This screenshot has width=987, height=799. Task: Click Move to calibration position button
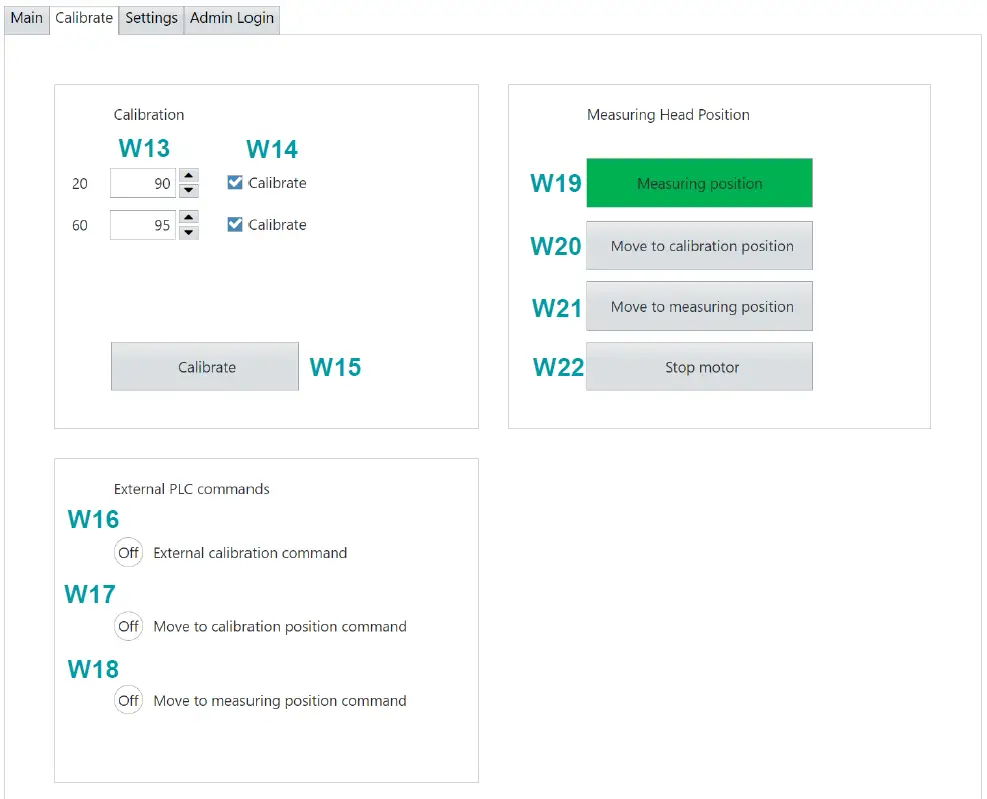pyautogui.click(x=699, y=246)
